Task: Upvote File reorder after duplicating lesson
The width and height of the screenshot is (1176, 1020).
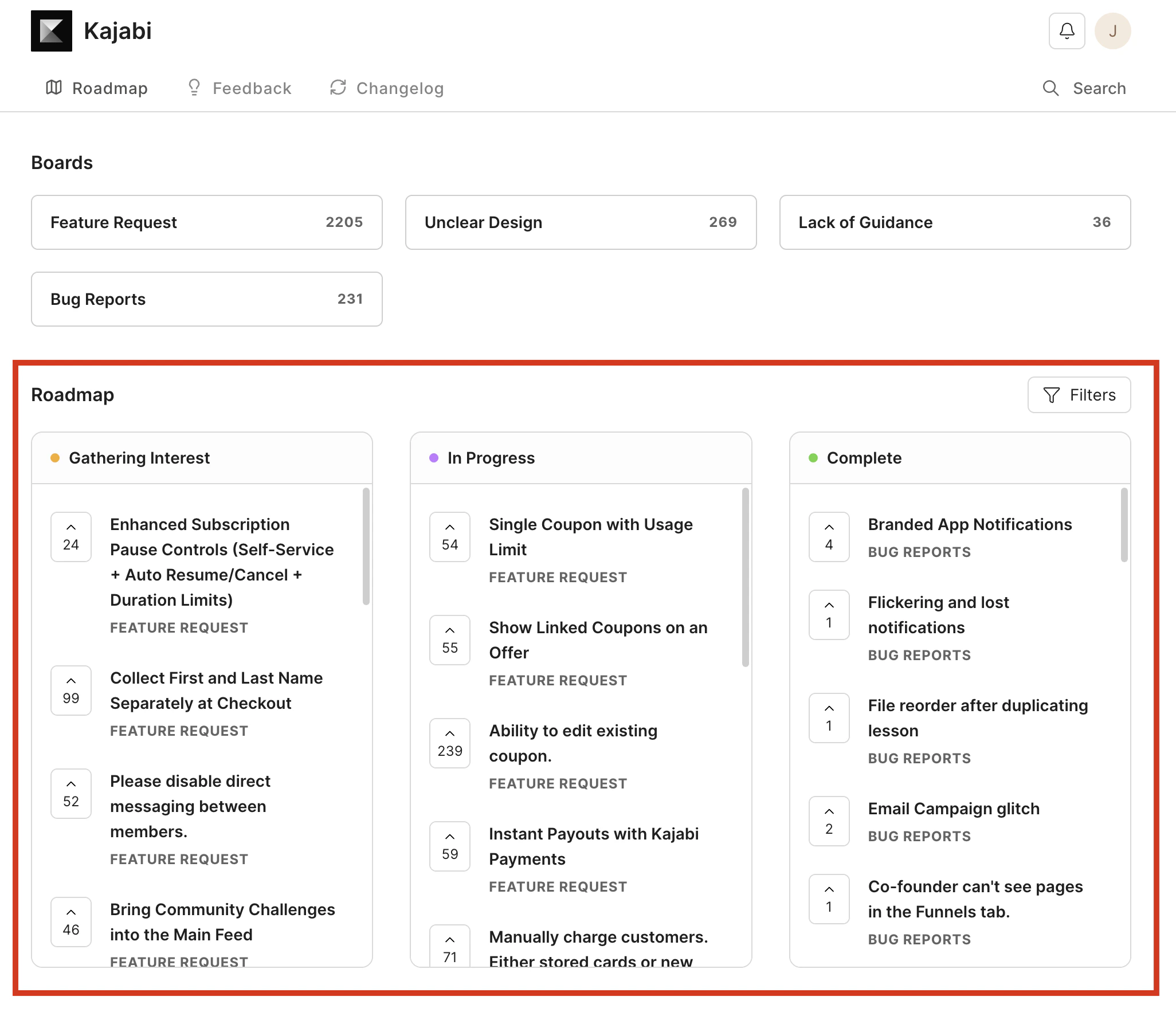Action: pos(829,718)
